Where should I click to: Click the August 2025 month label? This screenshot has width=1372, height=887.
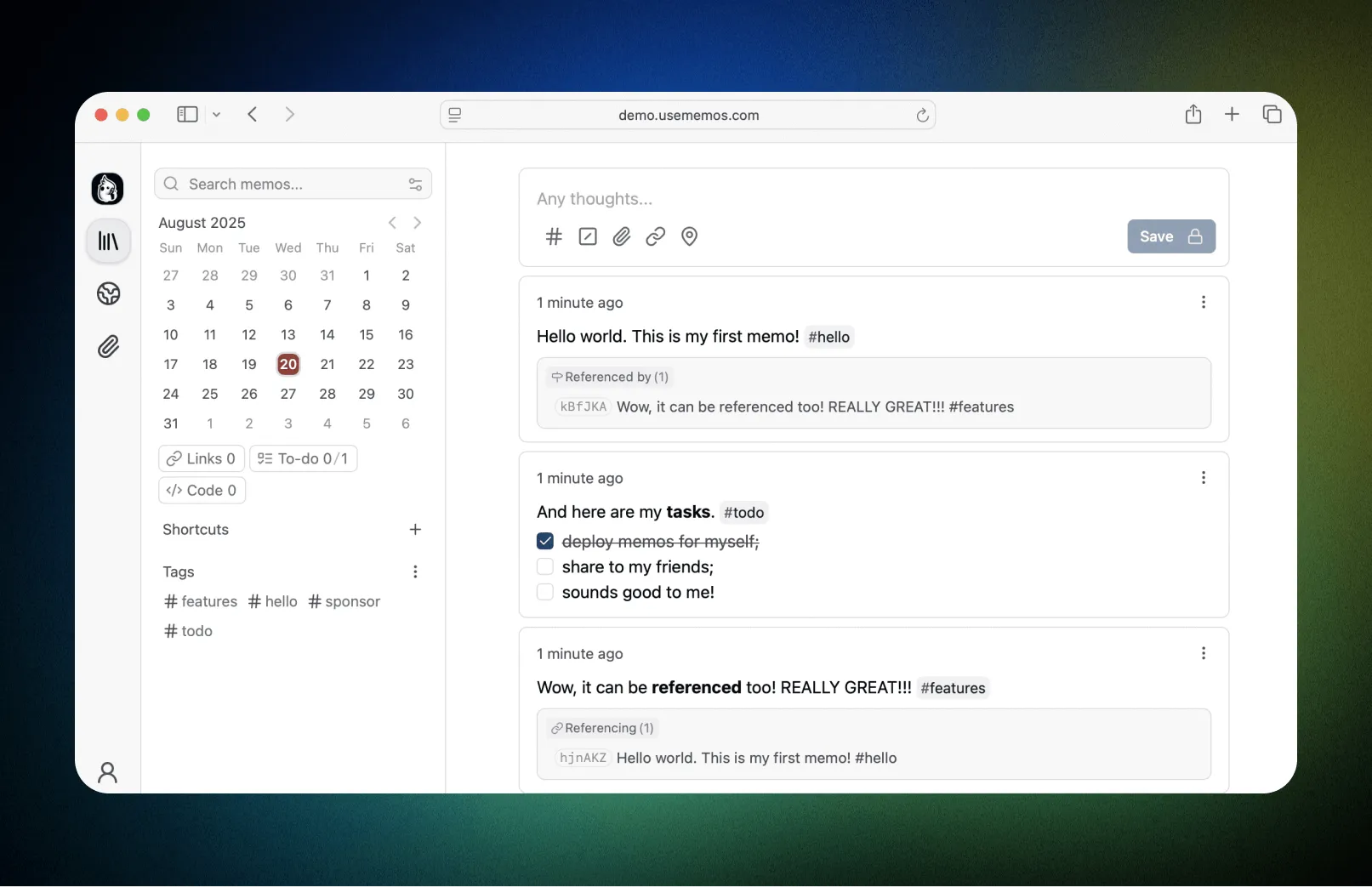pyautogui.click(x=202, y=223)
